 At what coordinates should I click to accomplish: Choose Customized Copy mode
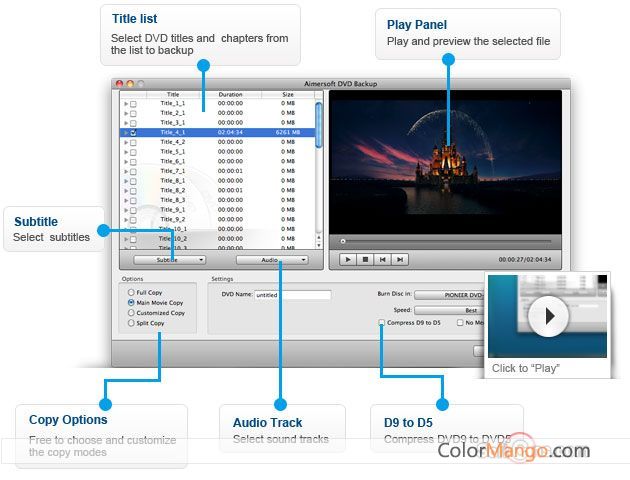click(131, 313)
